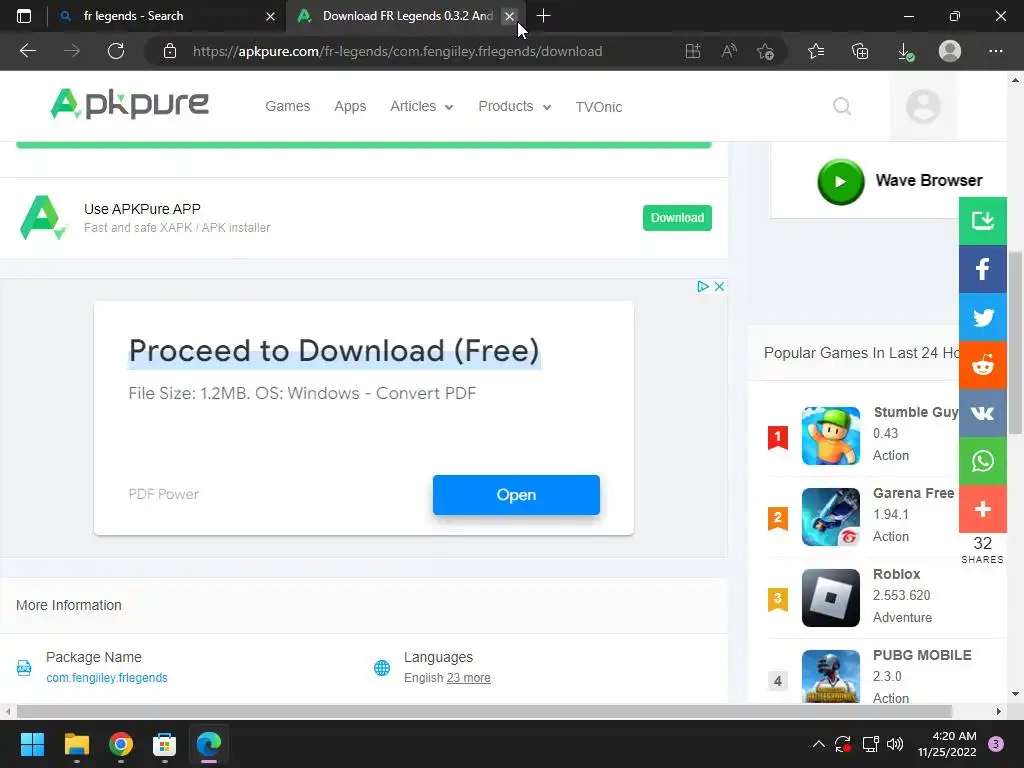Share page on Facebook

coord(982,269)
